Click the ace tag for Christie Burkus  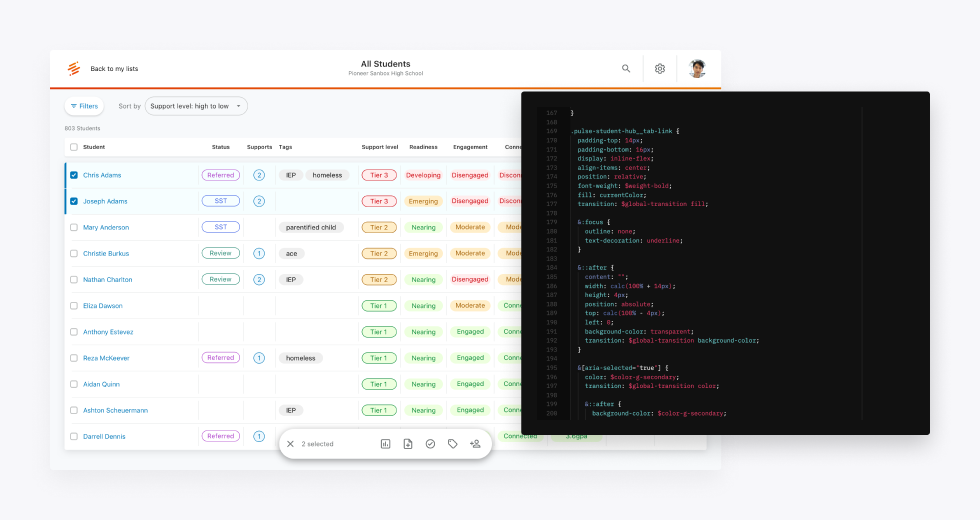[x=291, y=254]
